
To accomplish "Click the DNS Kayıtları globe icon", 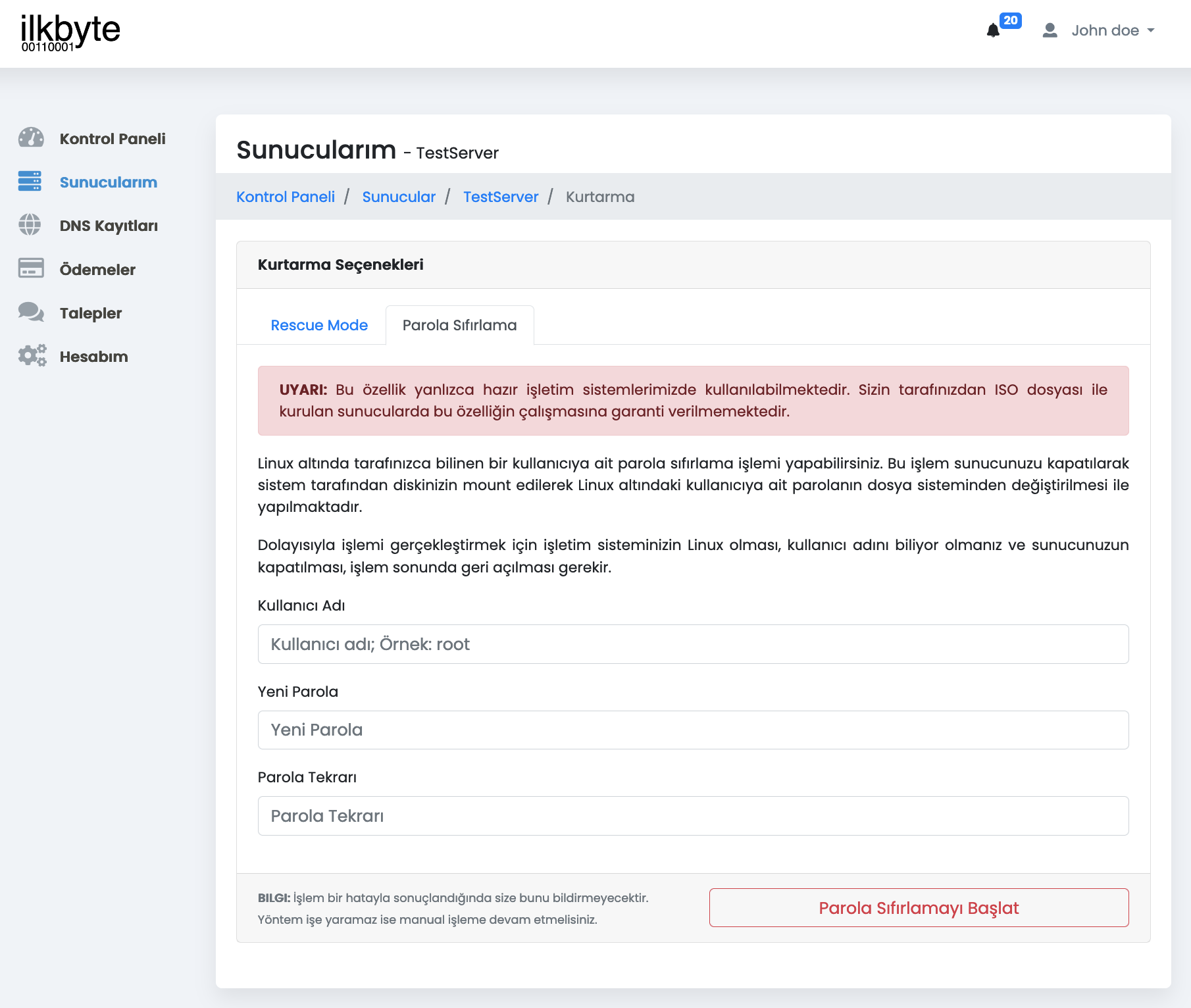I will click(x=30, y=224).
